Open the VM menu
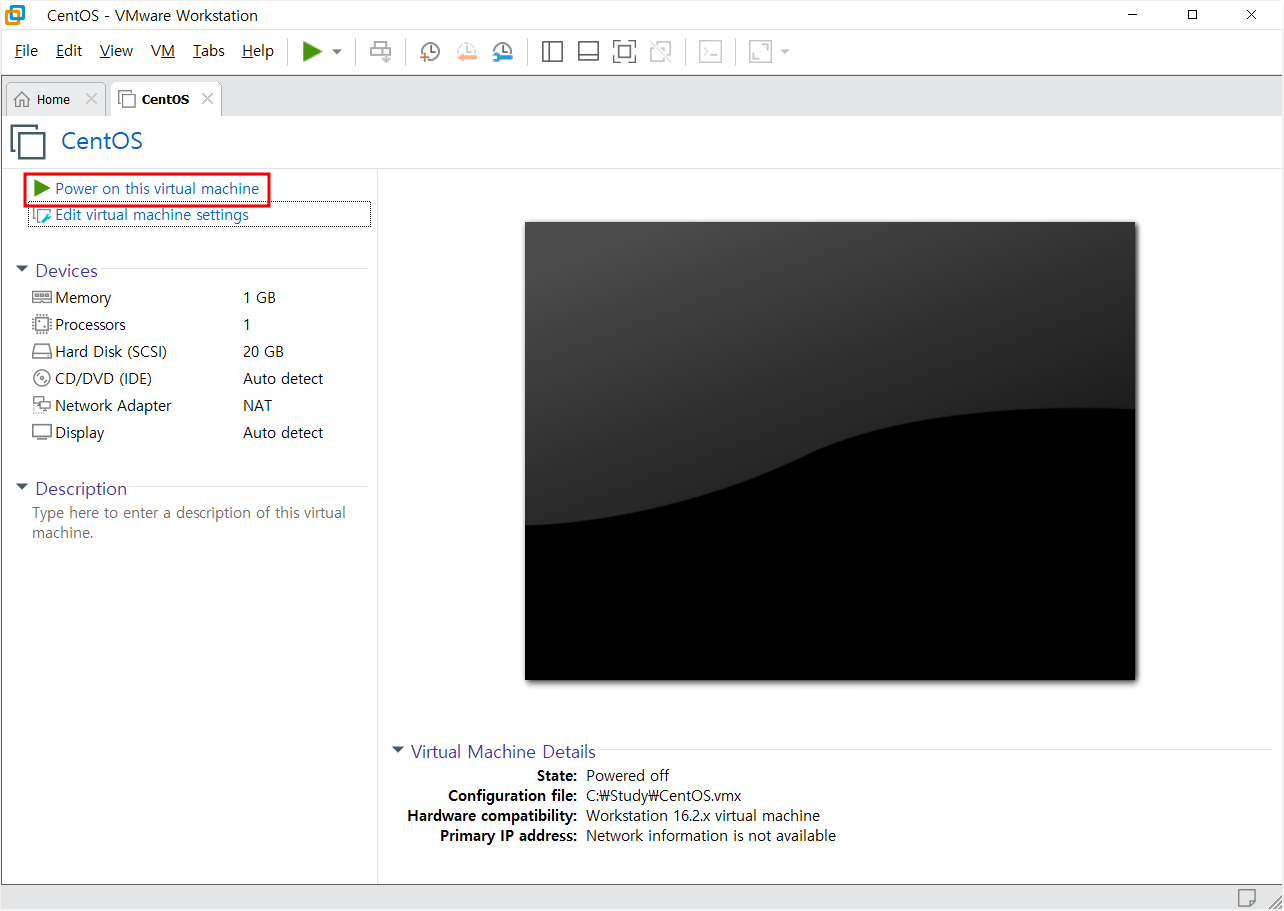 (x=163, y=51)
